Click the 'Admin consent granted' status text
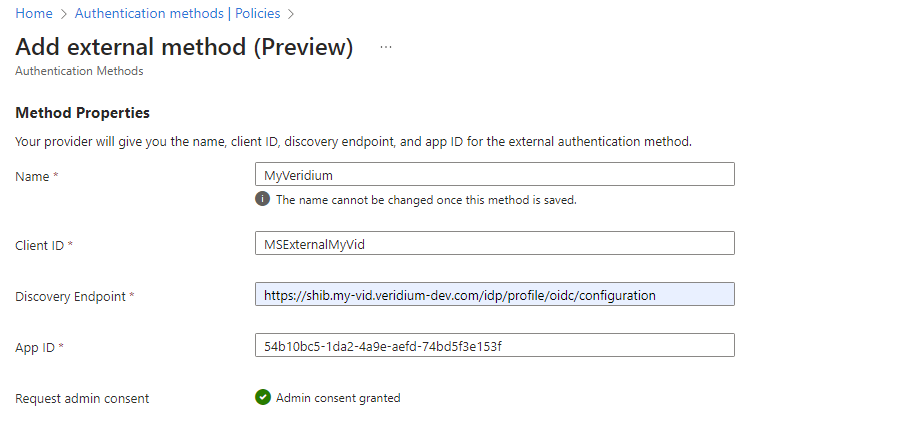This screenshot has height=431, width=897. tap(338, 398)
